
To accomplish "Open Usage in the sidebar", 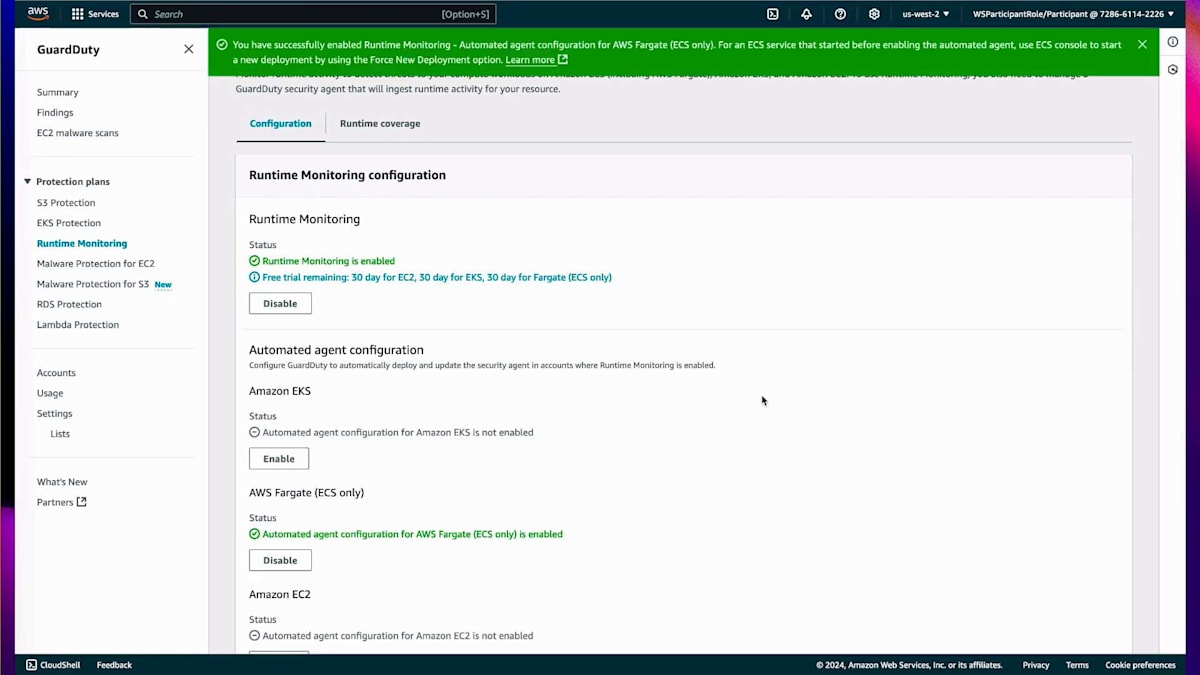I will (50, 393).
